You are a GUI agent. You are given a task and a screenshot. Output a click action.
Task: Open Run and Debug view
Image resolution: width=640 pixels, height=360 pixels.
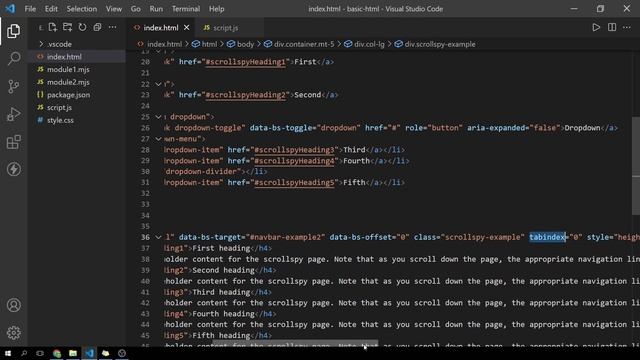[13, 114]
